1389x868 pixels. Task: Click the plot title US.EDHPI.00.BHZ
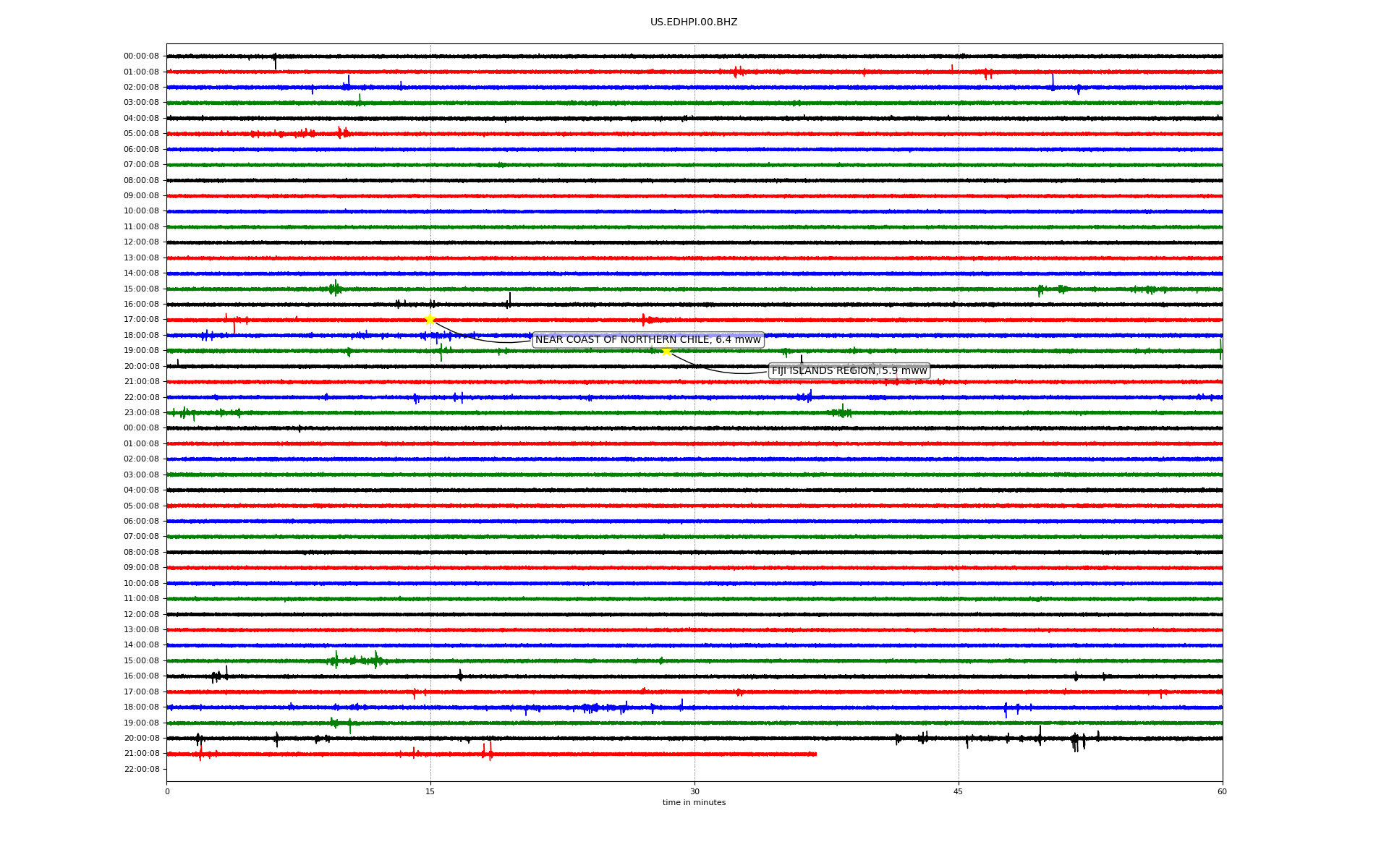click(694, 22)
